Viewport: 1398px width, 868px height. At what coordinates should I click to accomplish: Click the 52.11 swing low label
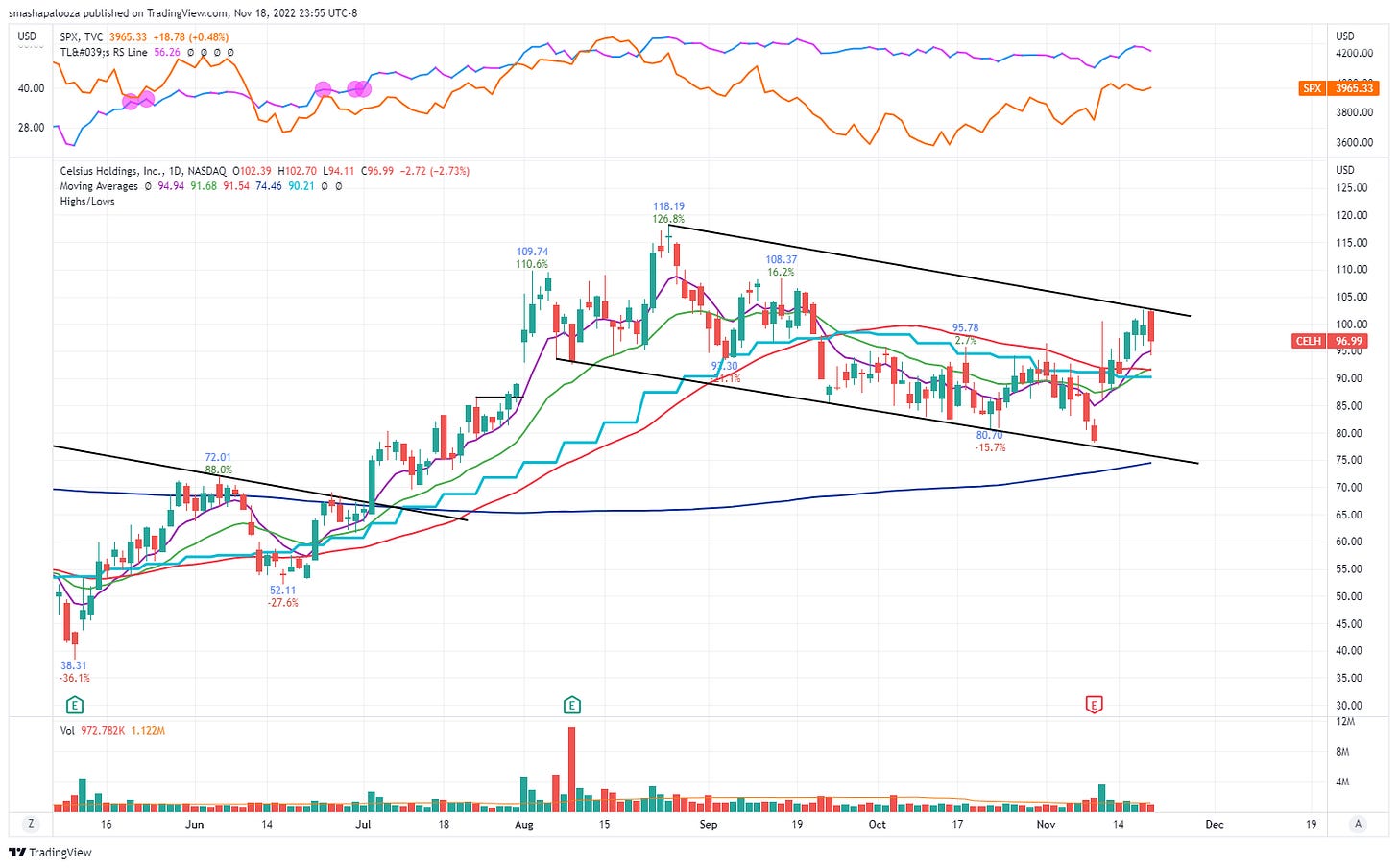(x=283, y=591)
